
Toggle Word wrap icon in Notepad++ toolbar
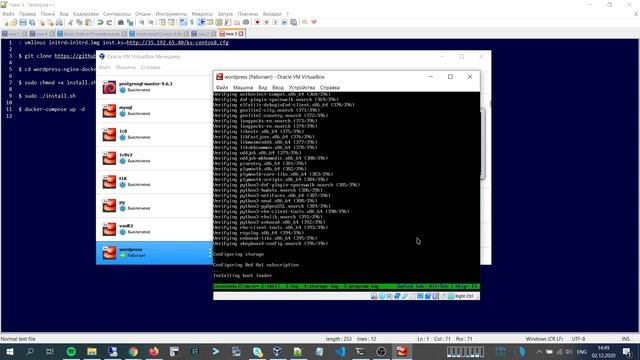tap(183, 23)
